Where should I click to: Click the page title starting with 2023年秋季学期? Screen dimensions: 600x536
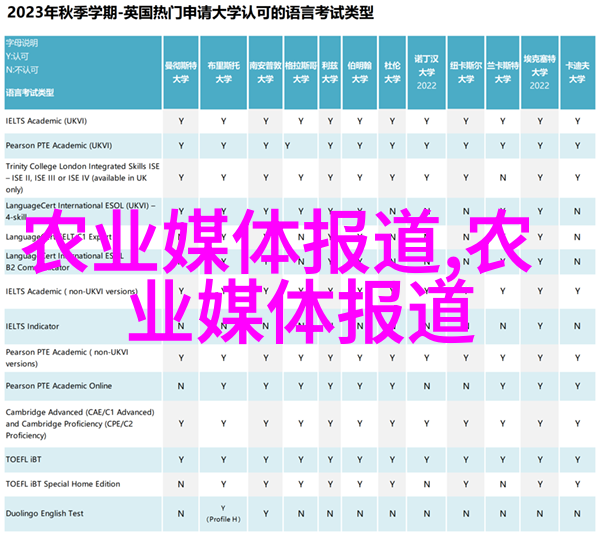pos(190,13)
